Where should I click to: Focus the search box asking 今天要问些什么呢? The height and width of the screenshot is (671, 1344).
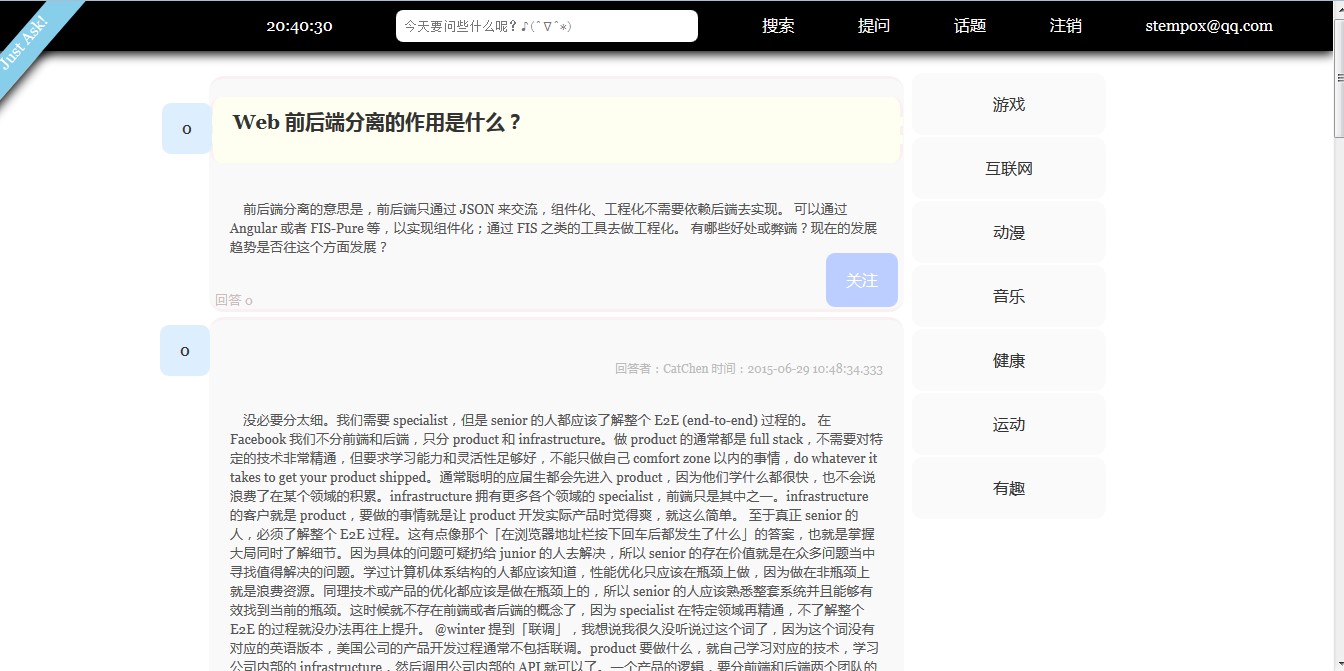(547, 26)
